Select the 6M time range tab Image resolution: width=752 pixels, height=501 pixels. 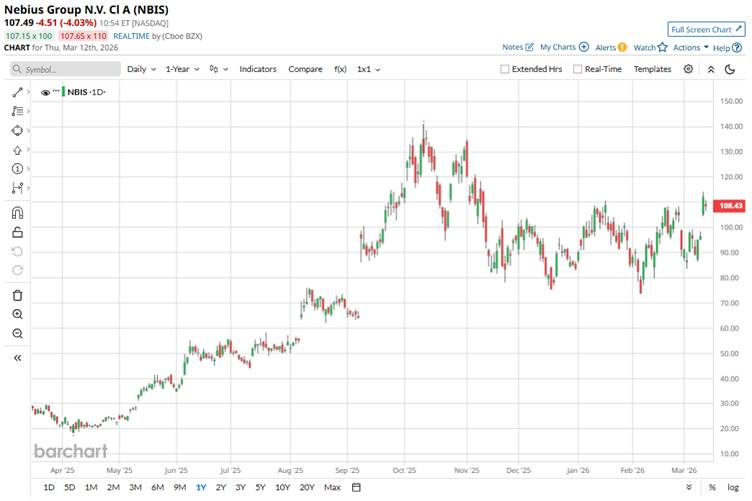(x=157, y=487)
